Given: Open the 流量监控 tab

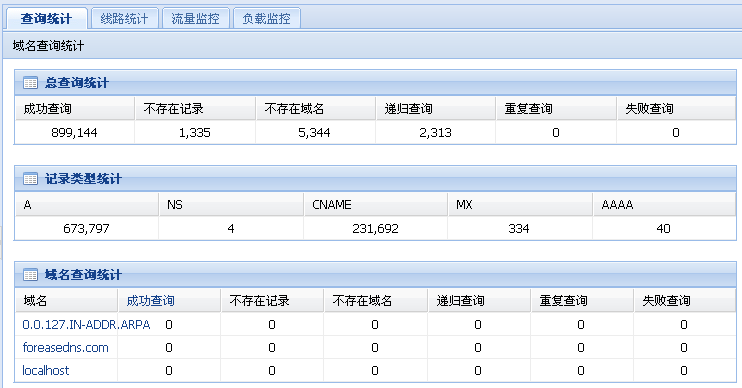Looking at the screenshot, I should click(195, 18).
